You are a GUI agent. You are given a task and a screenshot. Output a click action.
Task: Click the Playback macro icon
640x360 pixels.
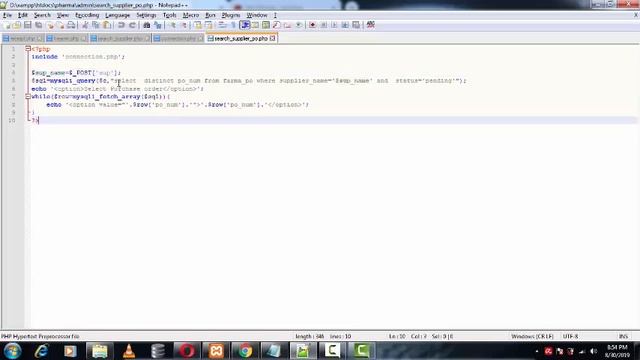(x=334, y=25)
